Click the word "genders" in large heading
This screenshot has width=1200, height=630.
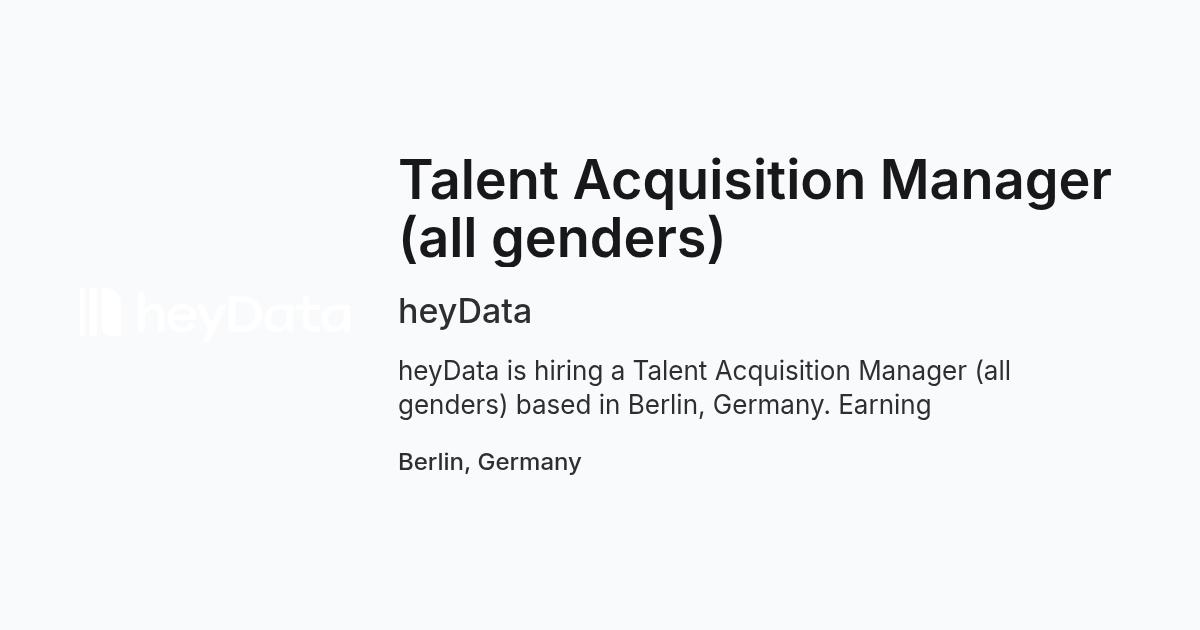[x=600, y=241]
